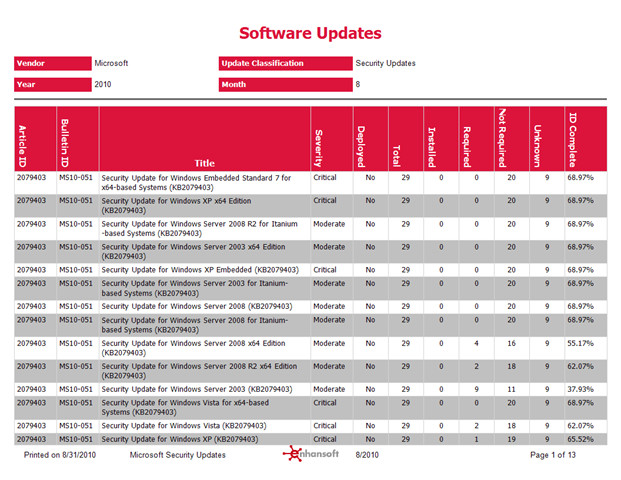Select Windows Server 2008 R2 for Itanium title

click(x=200, y=229)
